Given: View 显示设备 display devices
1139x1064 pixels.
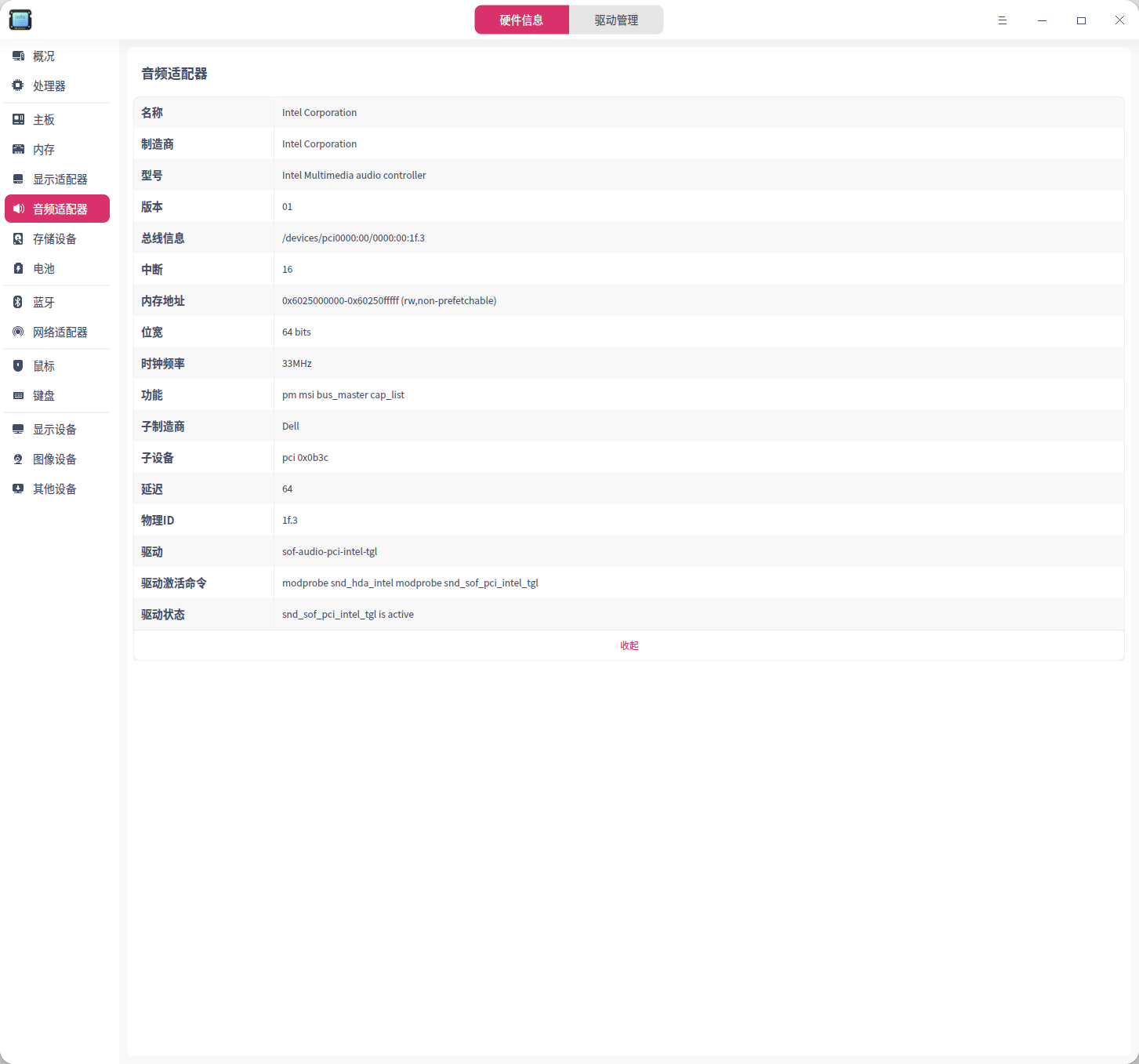Looking at the screenshot, I should pos(57,429).
